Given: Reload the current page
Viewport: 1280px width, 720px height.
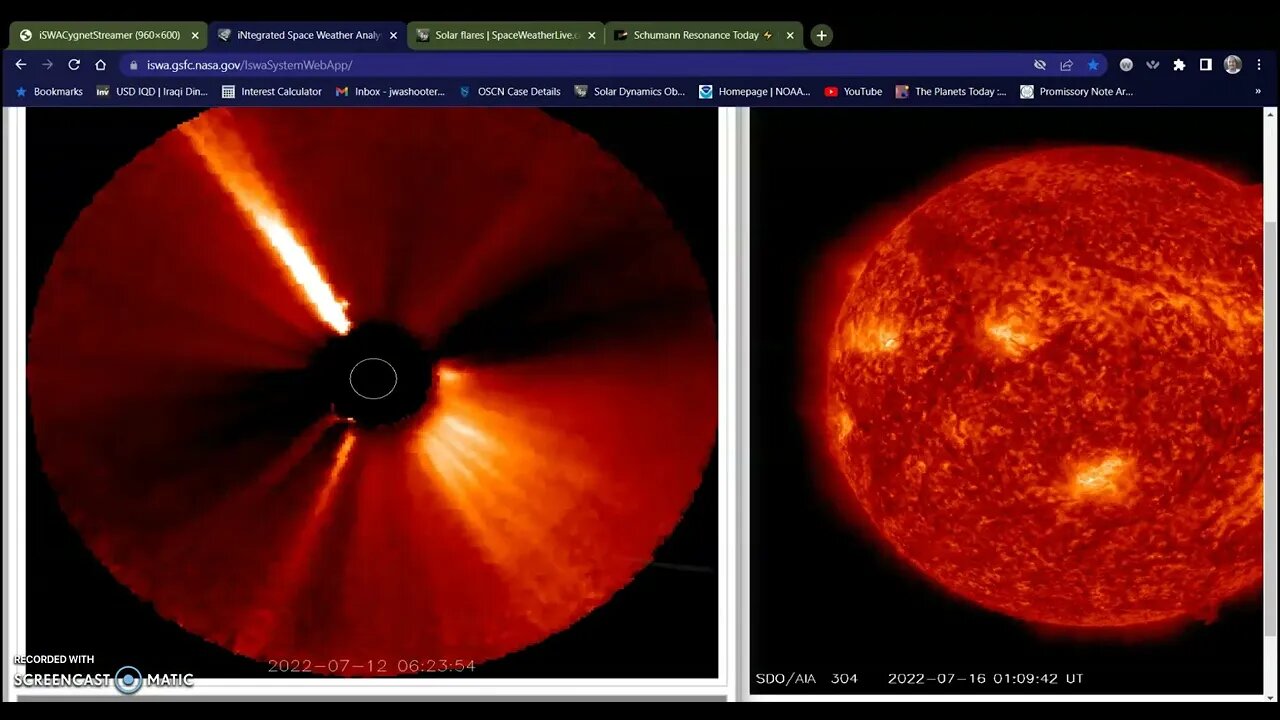Looking at the screenshot, I should 74,64.
